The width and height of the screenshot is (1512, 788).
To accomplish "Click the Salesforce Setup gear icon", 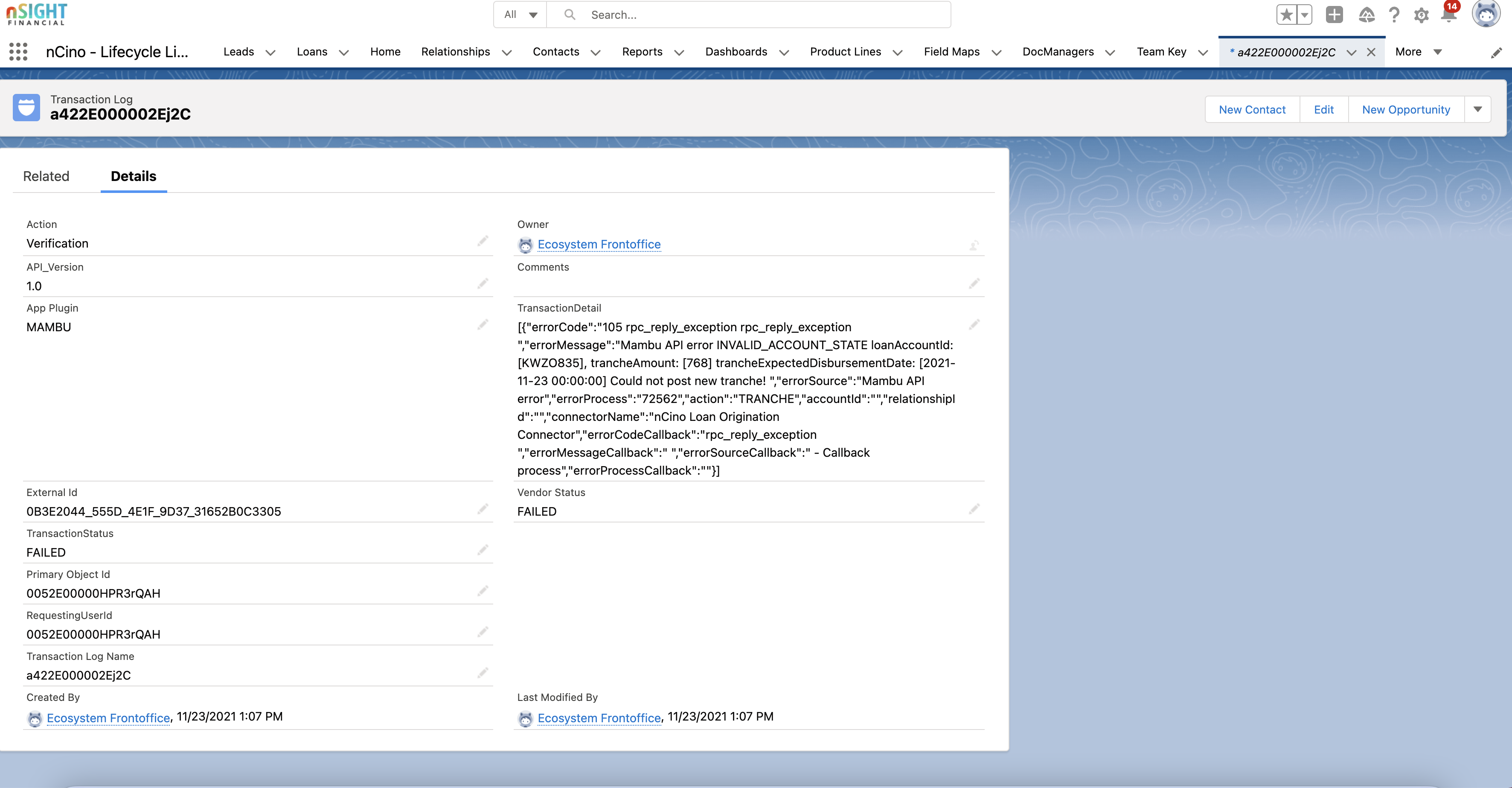I will click(1422, 15).
